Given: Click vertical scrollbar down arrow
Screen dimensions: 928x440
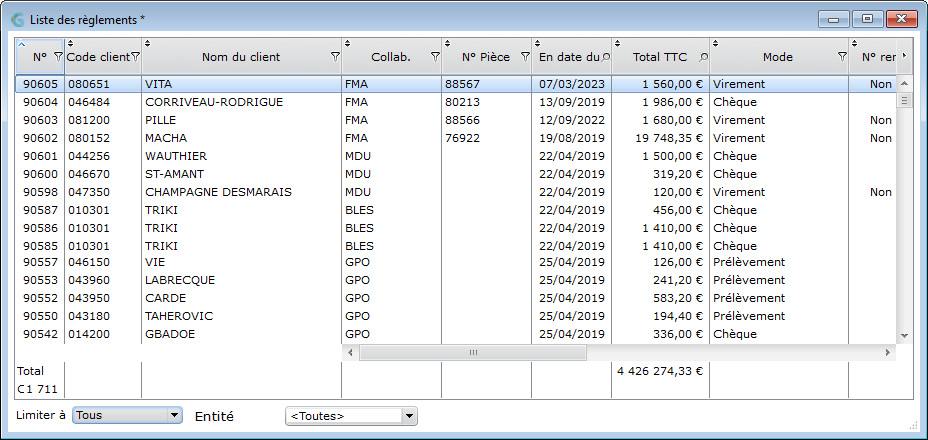Looking at the screenshot, I should point(904,335).
